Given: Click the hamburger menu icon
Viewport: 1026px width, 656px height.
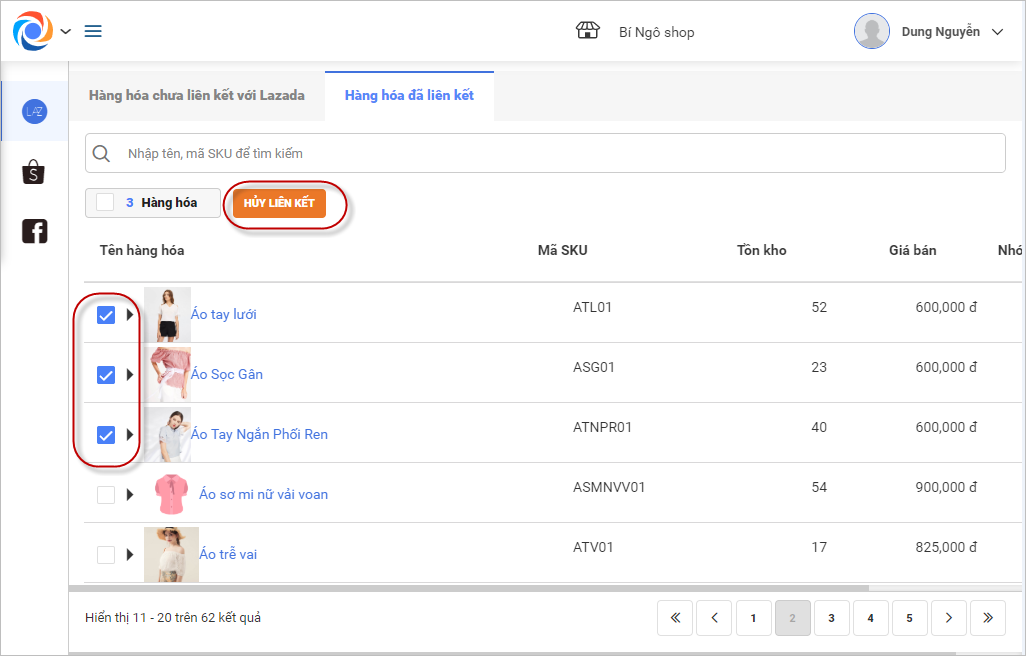Looking at the screenshot, I should click(93, 31).
